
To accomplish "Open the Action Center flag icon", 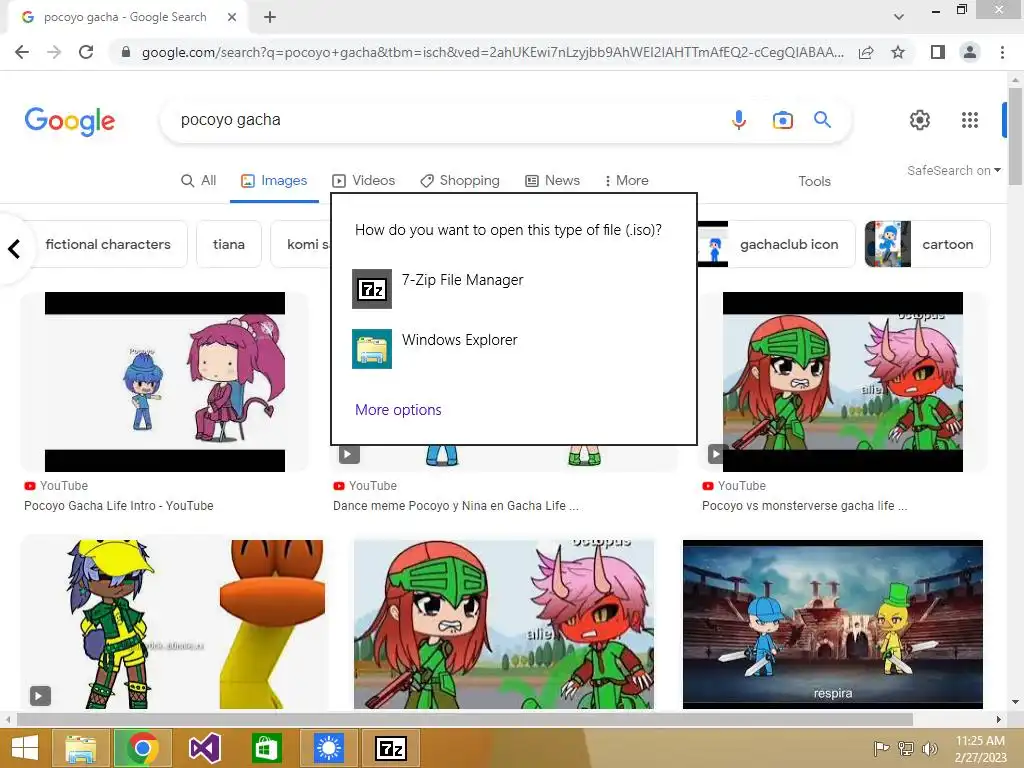I will point(882,749).
